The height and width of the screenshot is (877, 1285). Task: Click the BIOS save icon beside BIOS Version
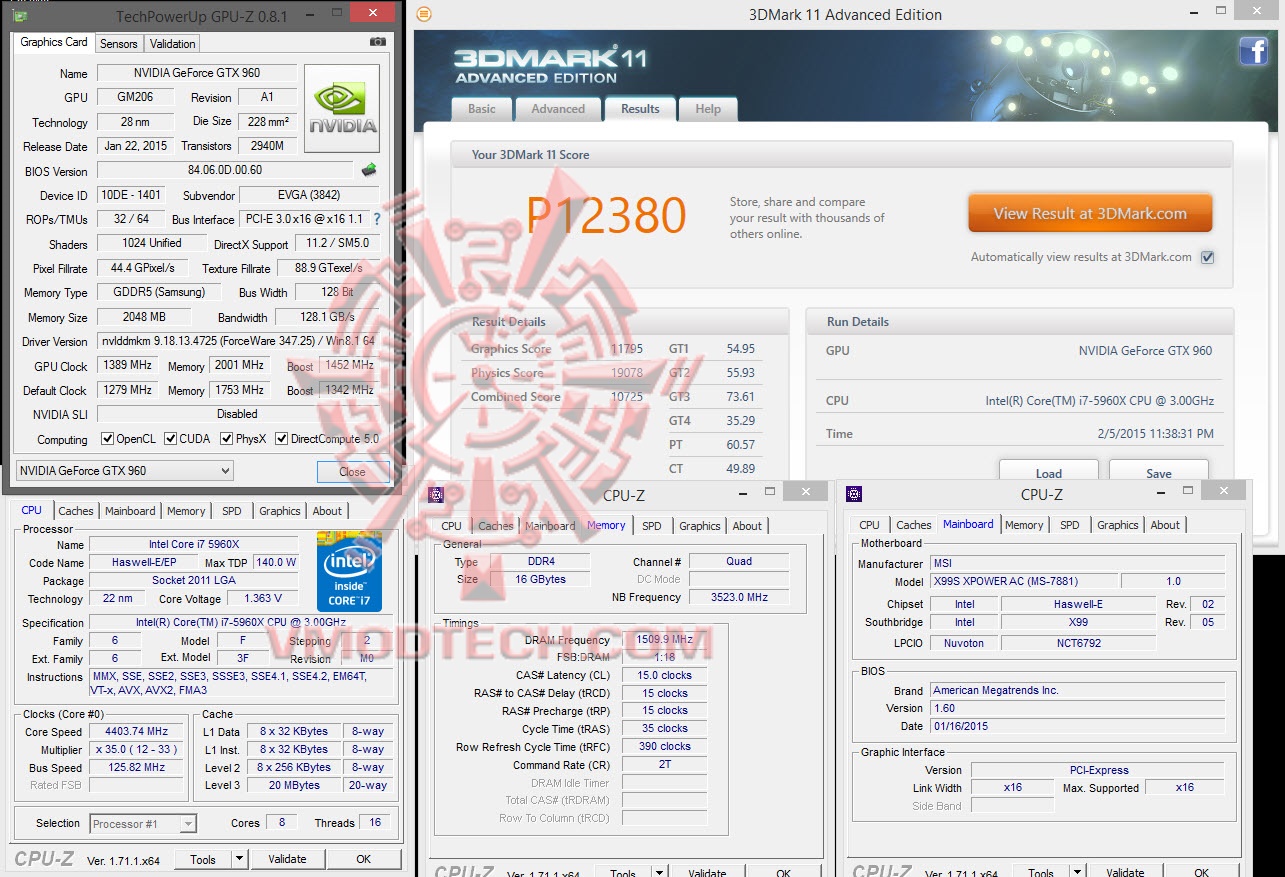[x=369, y=170]
